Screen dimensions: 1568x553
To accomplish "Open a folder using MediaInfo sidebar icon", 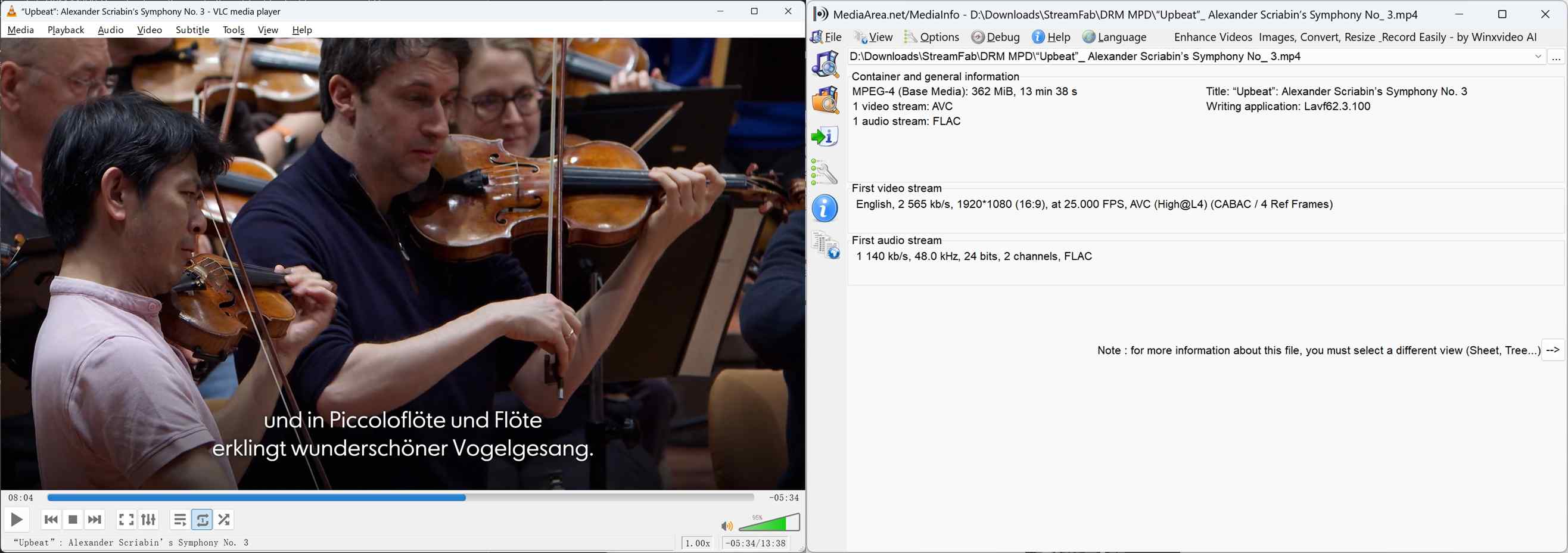I will (825, 100).
